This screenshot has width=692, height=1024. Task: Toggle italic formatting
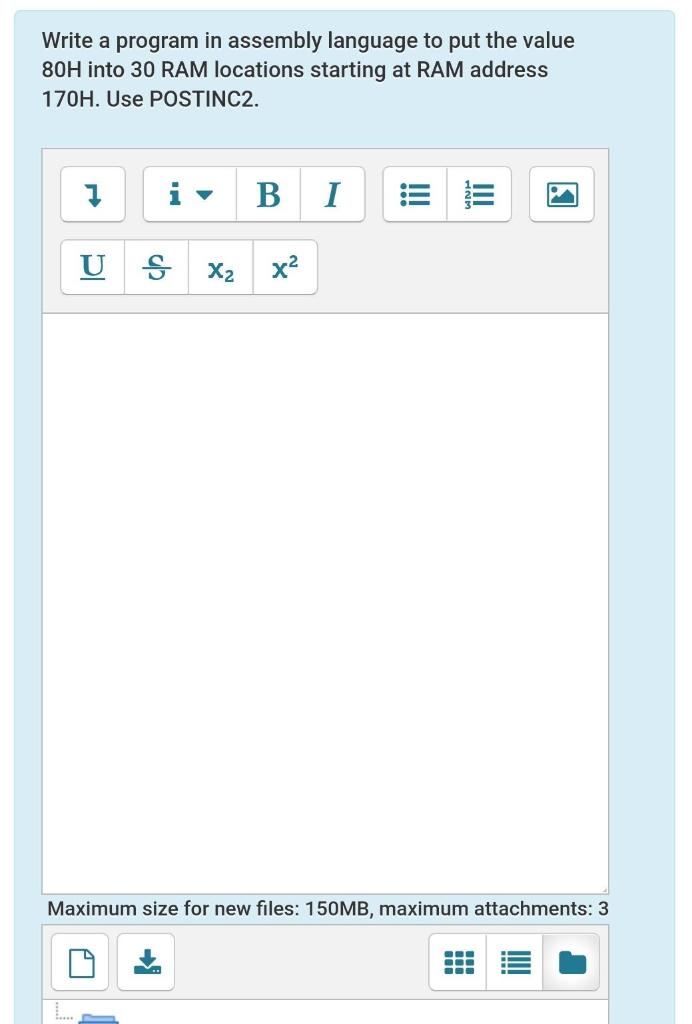pyautogui.click(x=332, y=194)
